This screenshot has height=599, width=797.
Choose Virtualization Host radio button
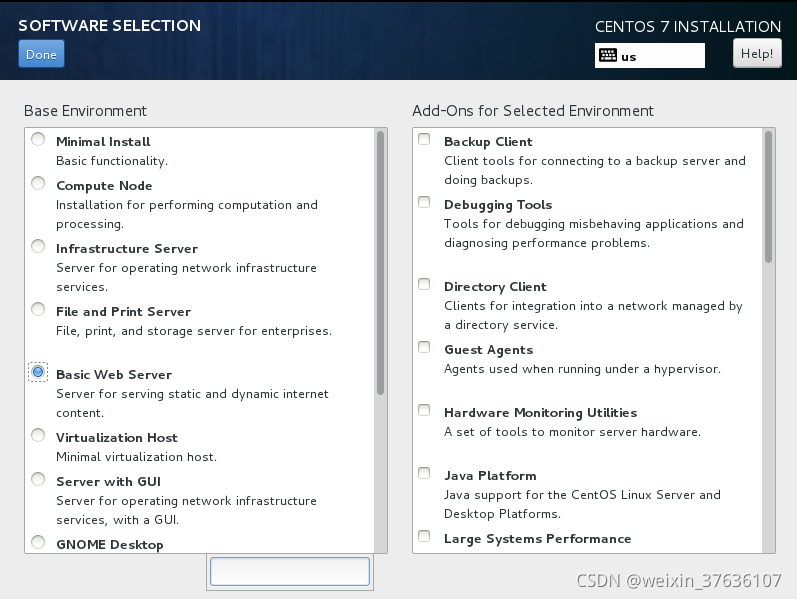tap(38, 436)
